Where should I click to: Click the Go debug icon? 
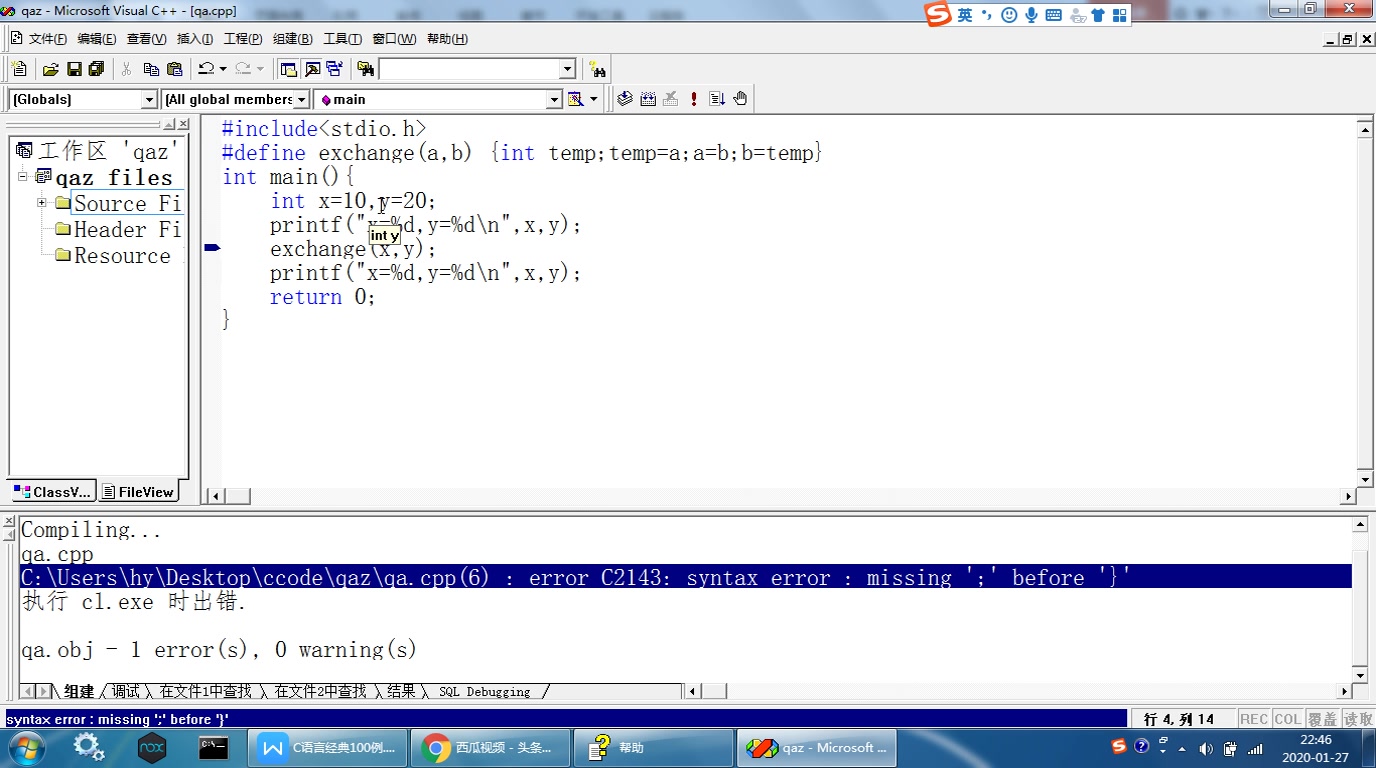tap(717, 99)
